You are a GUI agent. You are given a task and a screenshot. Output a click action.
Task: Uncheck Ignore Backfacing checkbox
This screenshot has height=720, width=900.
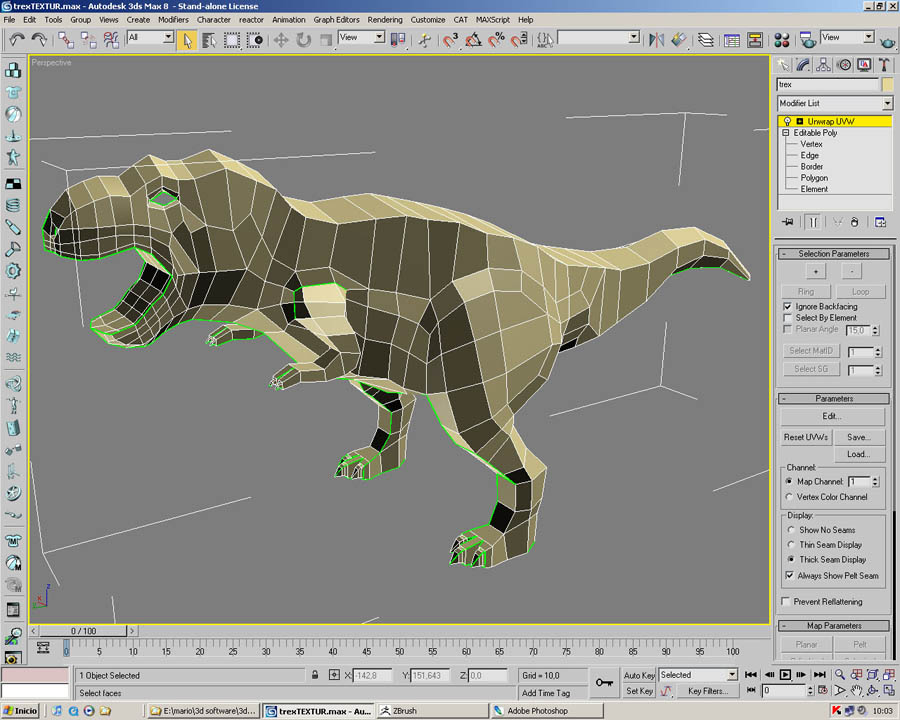pyautogui.click(x=788, y=307)
